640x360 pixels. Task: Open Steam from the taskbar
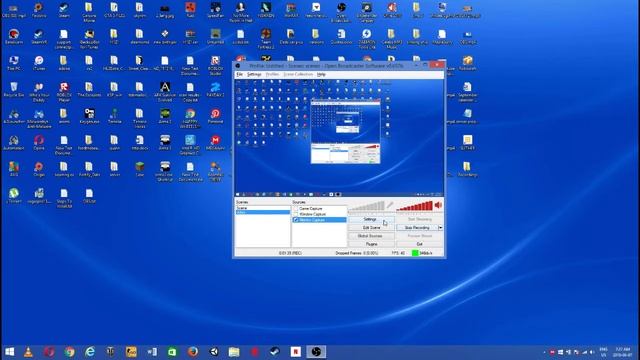click(x=275, y=351)
